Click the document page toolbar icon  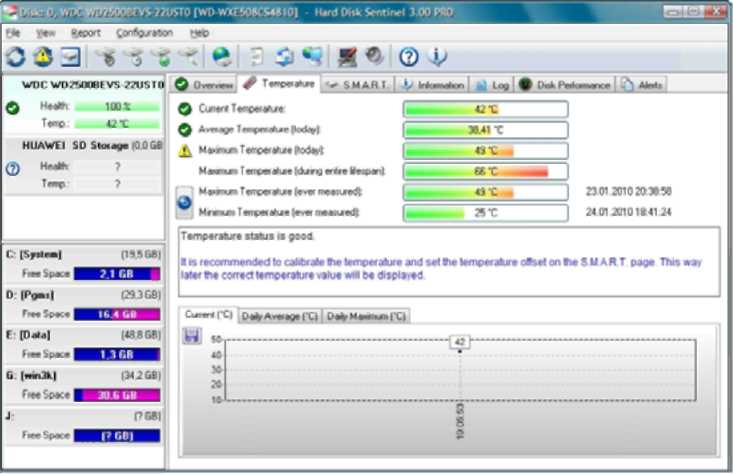coord(256,57)
